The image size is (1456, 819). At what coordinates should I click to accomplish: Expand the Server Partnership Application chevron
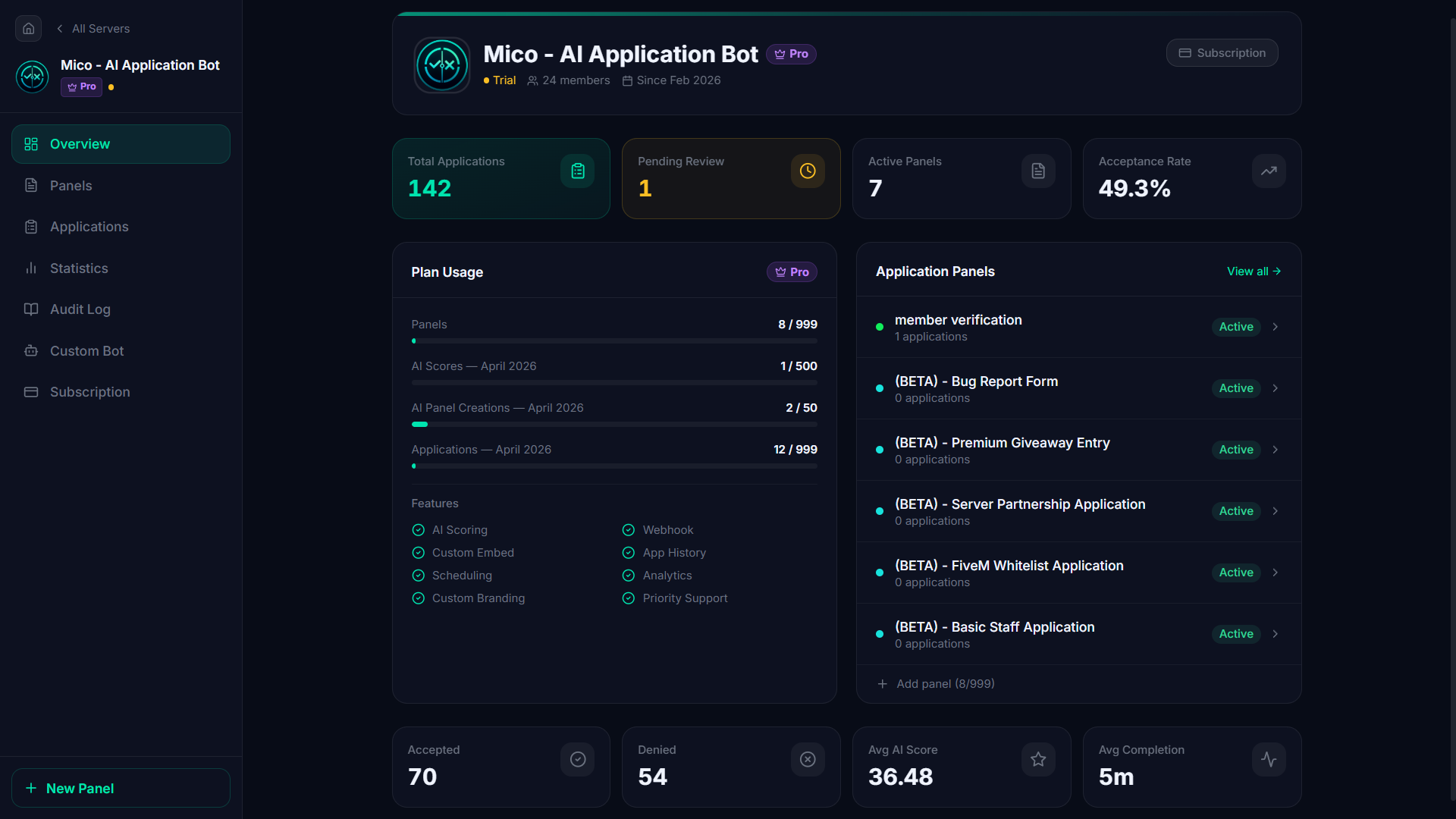(x=1276, y=511)
